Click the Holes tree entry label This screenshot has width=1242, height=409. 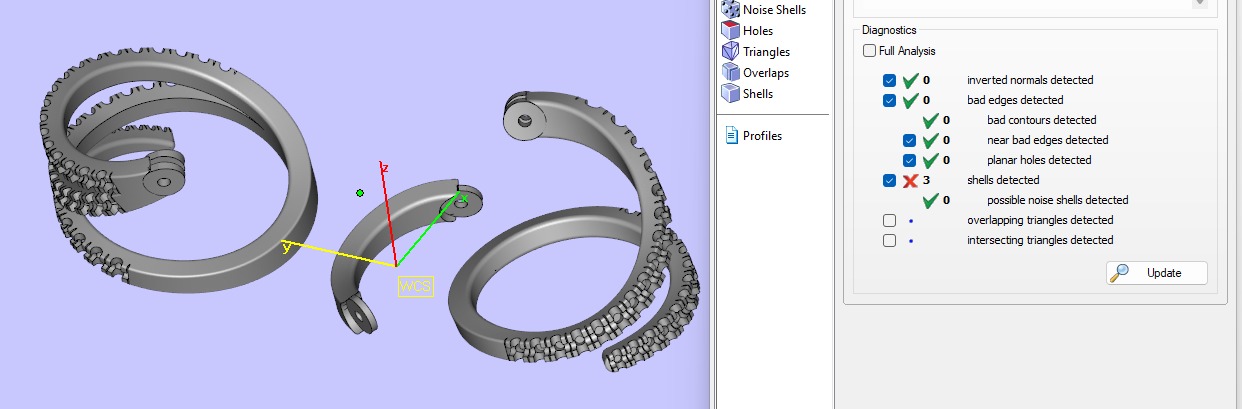[x=758, y=31]
